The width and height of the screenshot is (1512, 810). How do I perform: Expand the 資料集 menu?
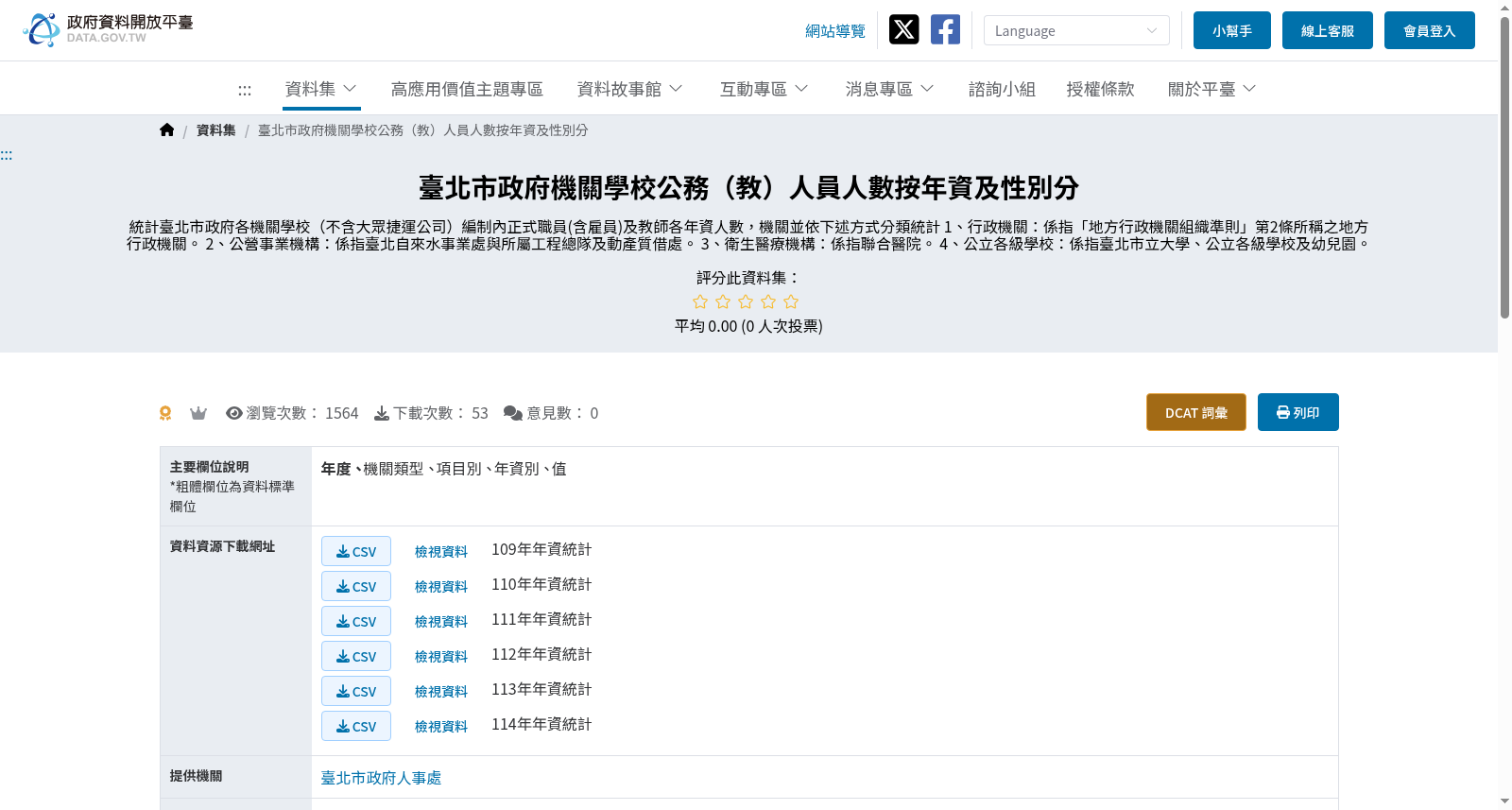click(x=321, y=89)
